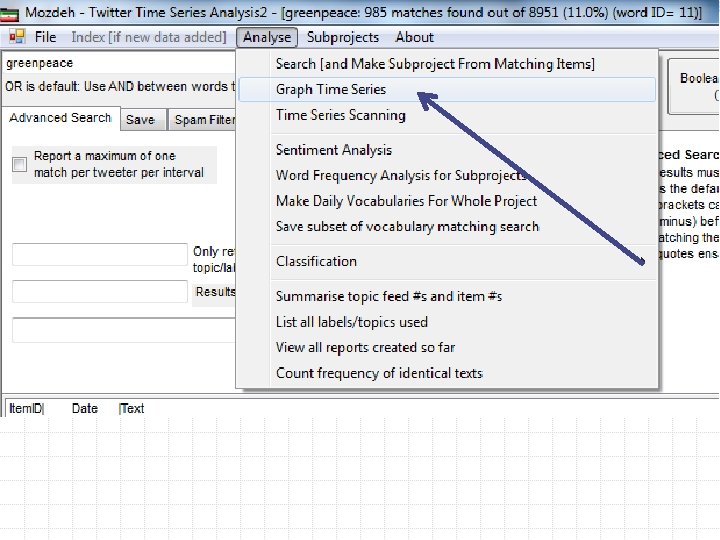
Task: Open the Subprojects menu
Action: 343,37
